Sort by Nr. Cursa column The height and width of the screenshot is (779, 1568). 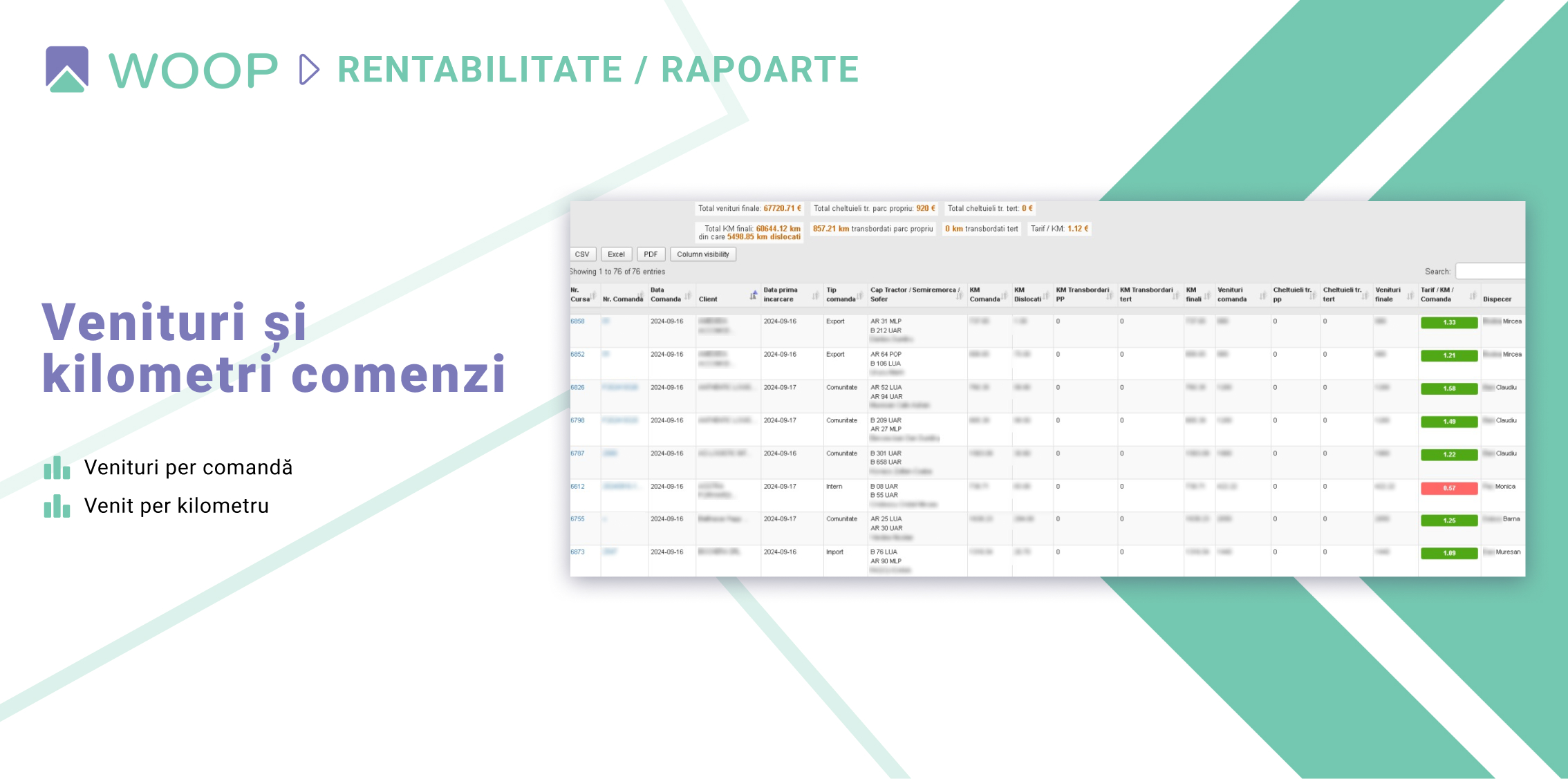click(584, 295)
